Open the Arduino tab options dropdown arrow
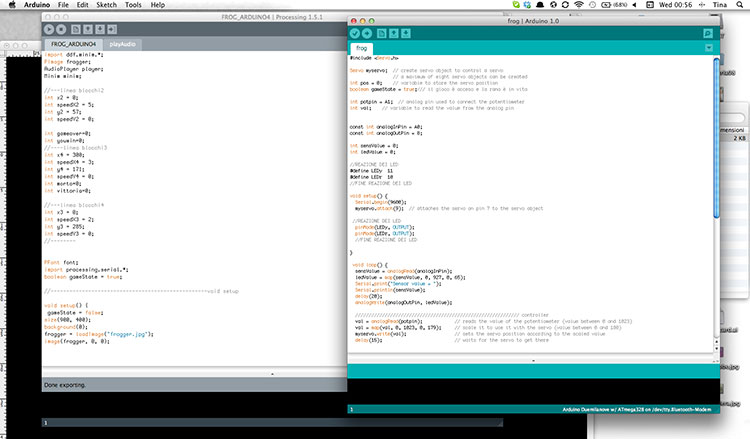This screenshot has height=439, width=750. 709,48
